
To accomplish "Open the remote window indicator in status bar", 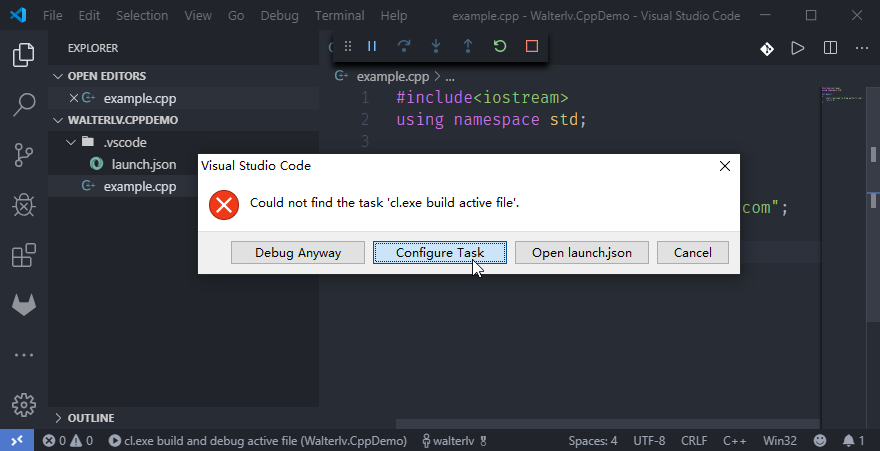I will pos(17,440).
